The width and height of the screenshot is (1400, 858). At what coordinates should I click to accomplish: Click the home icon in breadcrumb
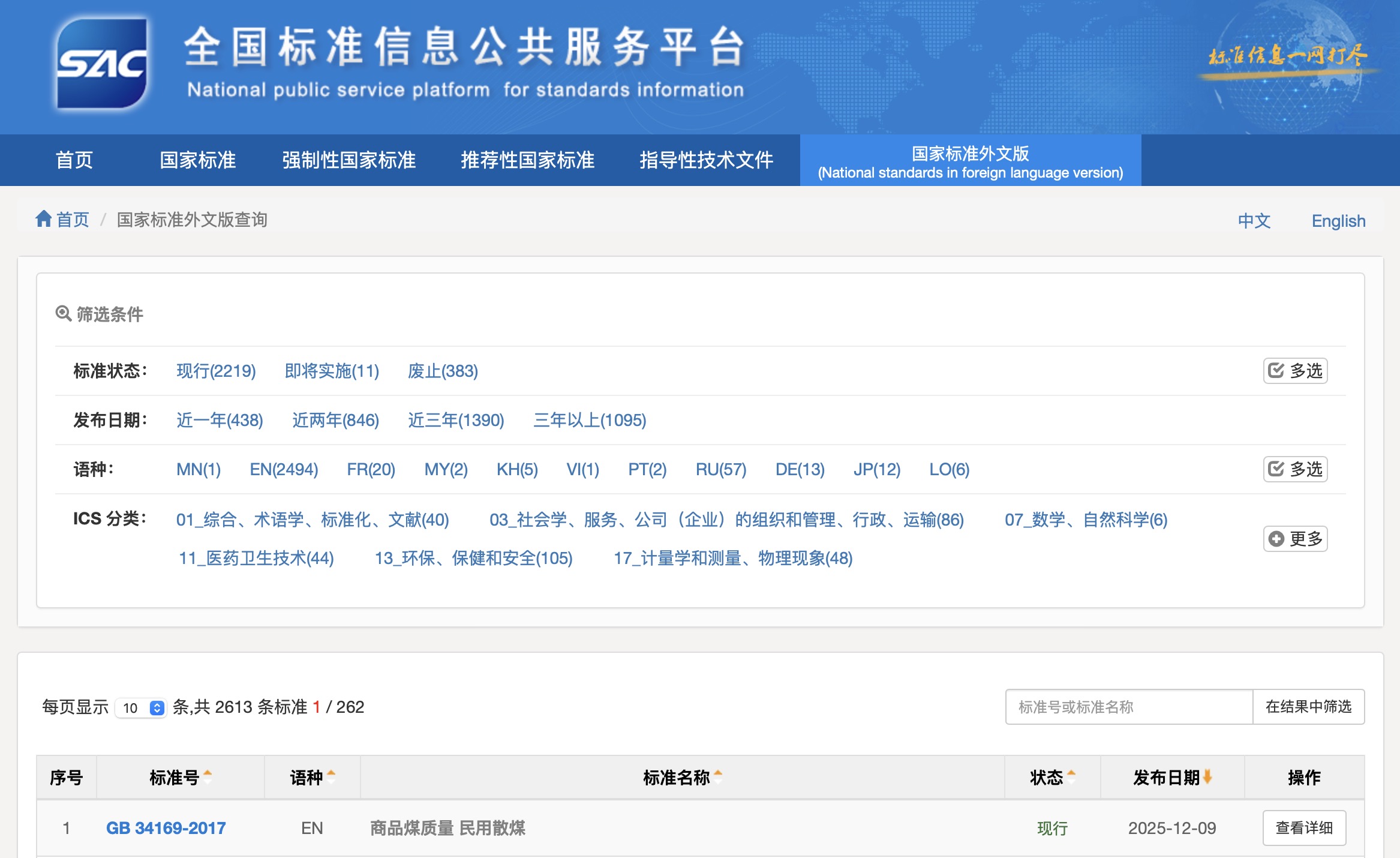tap(43, 219)
